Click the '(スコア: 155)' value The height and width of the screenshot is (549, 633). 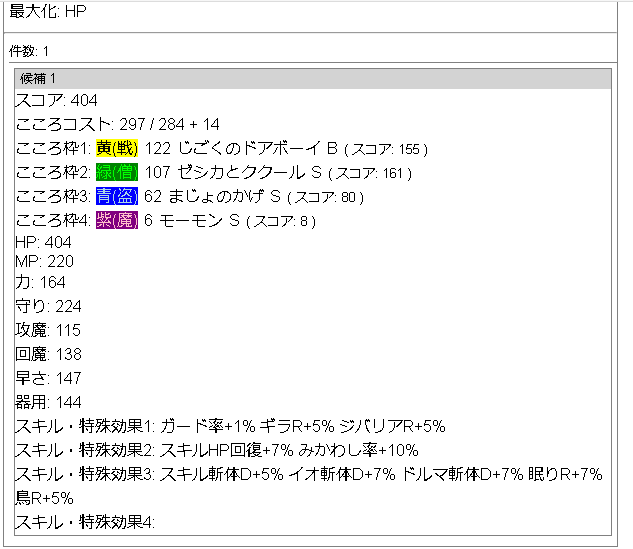coord(386,149)
